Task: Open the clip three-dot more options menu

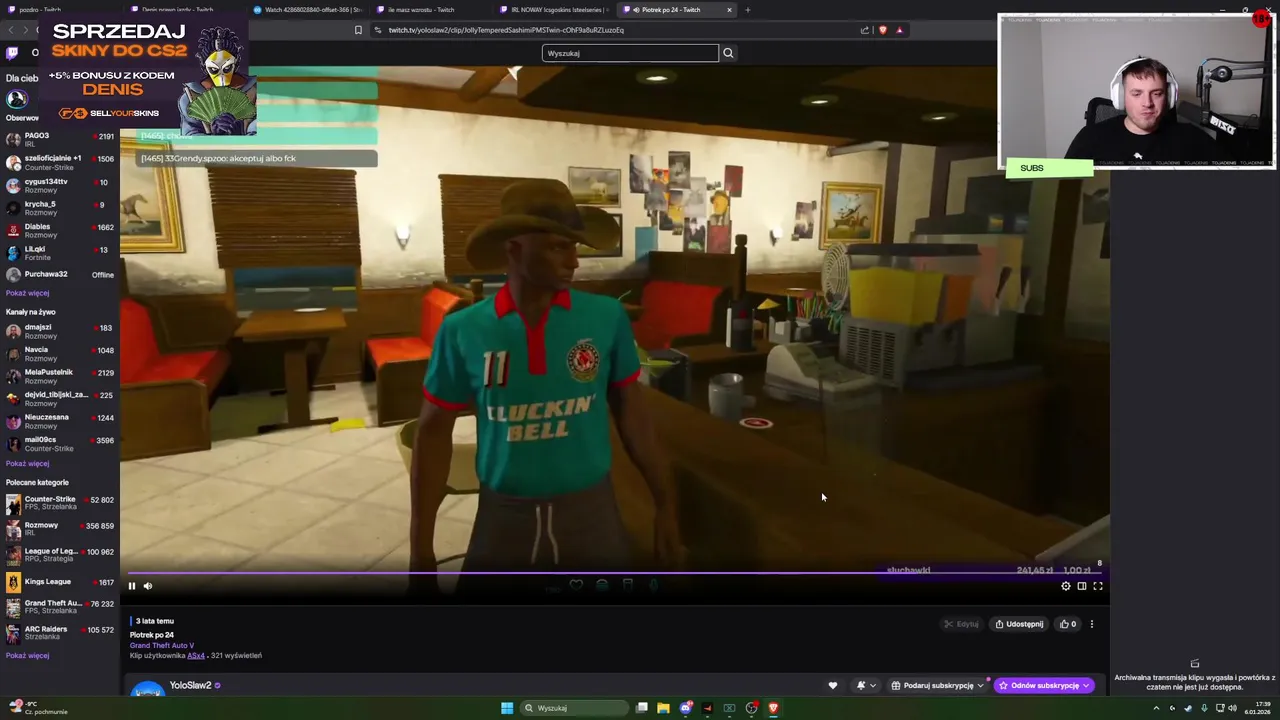Action: (x=1092, y=624)
